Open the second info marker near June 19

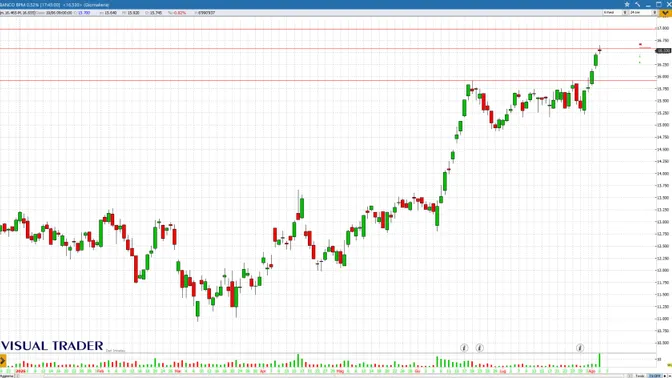pos(480,348)
